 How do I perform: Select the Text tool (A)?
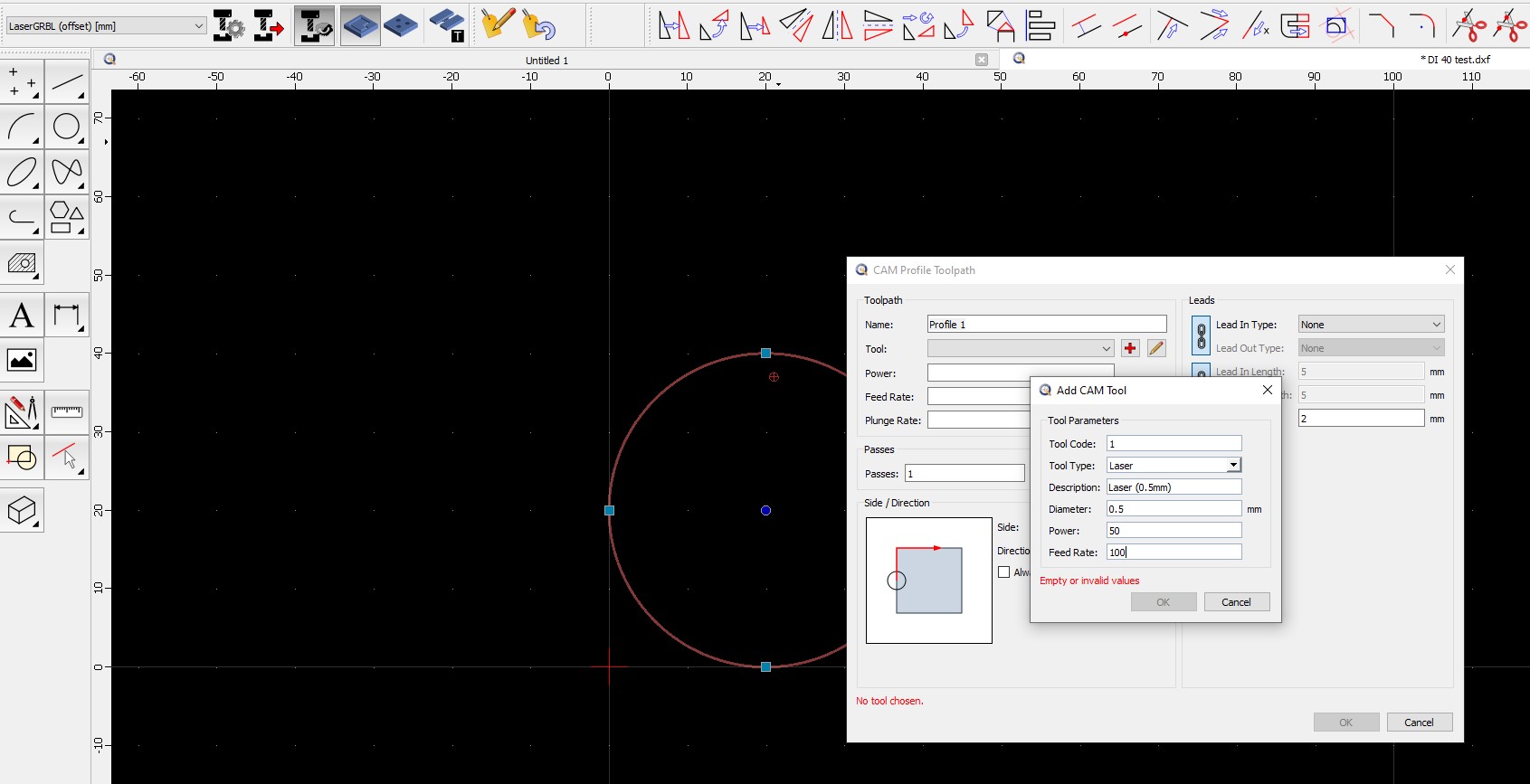tap(22, 315)
